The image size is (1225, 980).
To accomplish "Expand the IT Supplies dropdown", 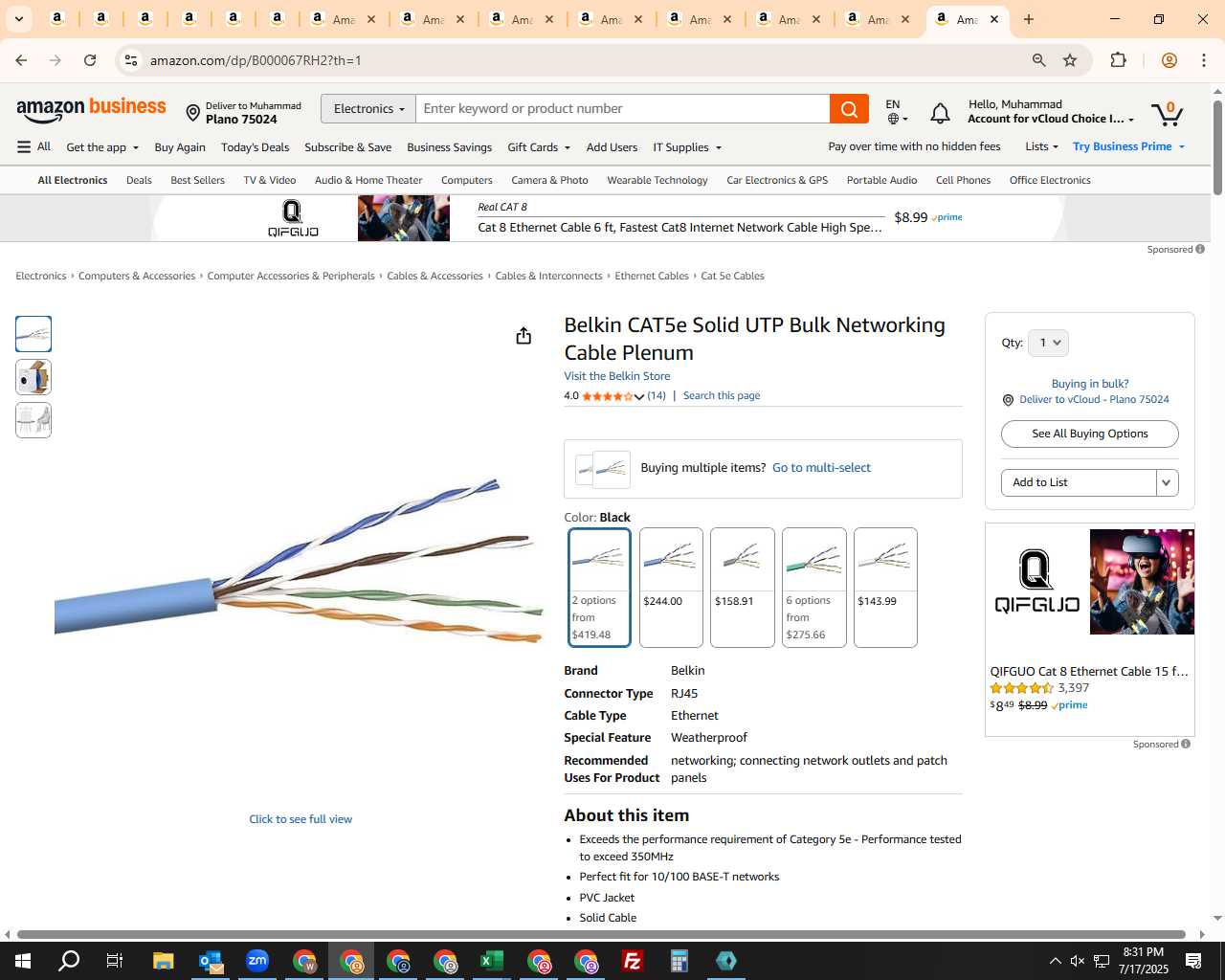I will tap(687, 147).
